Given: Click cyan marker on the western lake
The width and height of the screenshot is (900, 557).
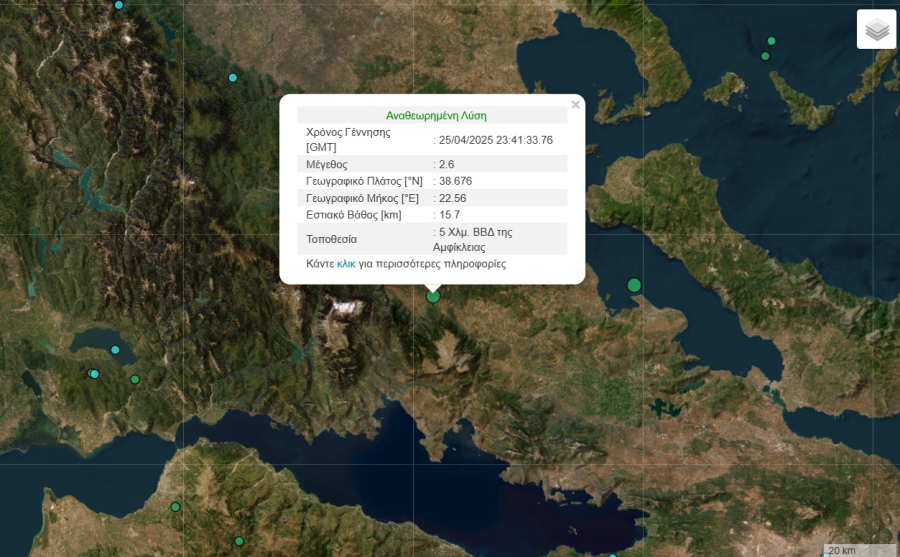Looking at the screenshot, I should [115, 350].
